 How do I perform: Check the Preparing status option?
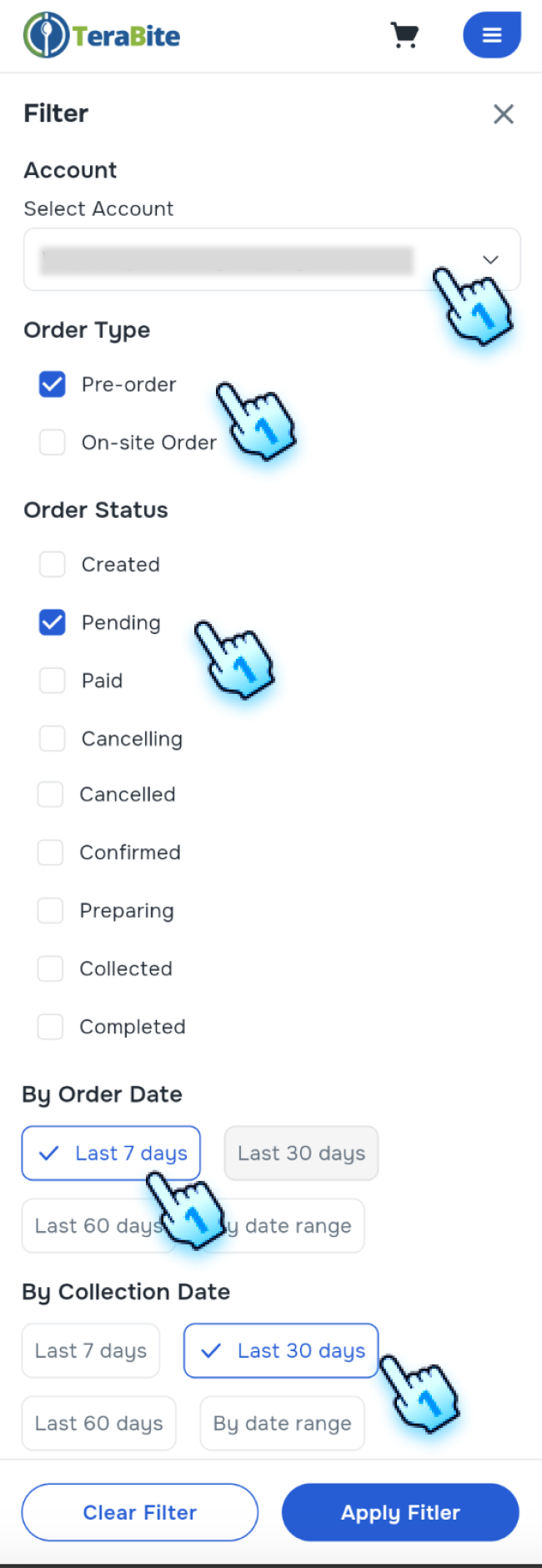[x=50, y=910]
